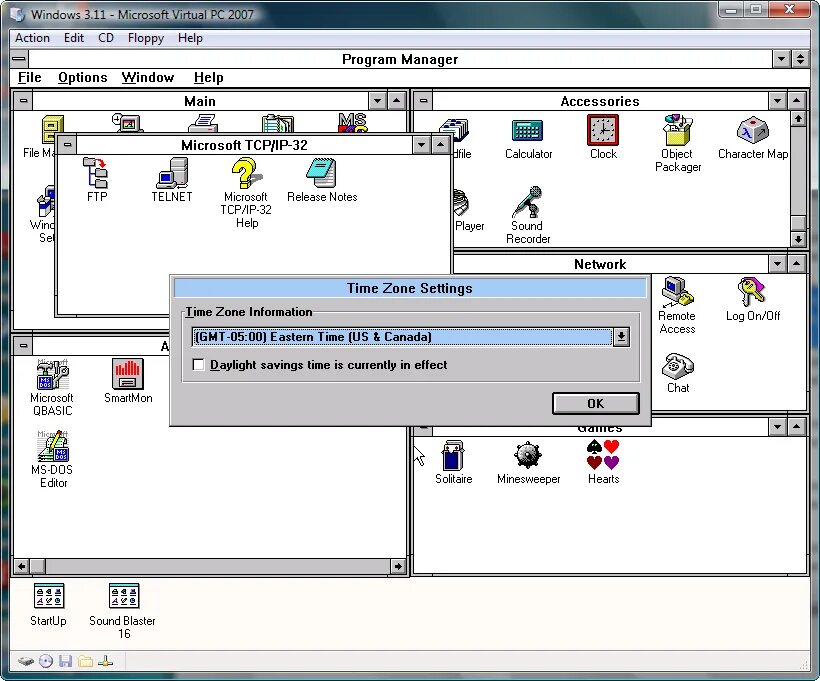Open the Release Notes icon
Screen dimensions: 820x681
point(322,179)
